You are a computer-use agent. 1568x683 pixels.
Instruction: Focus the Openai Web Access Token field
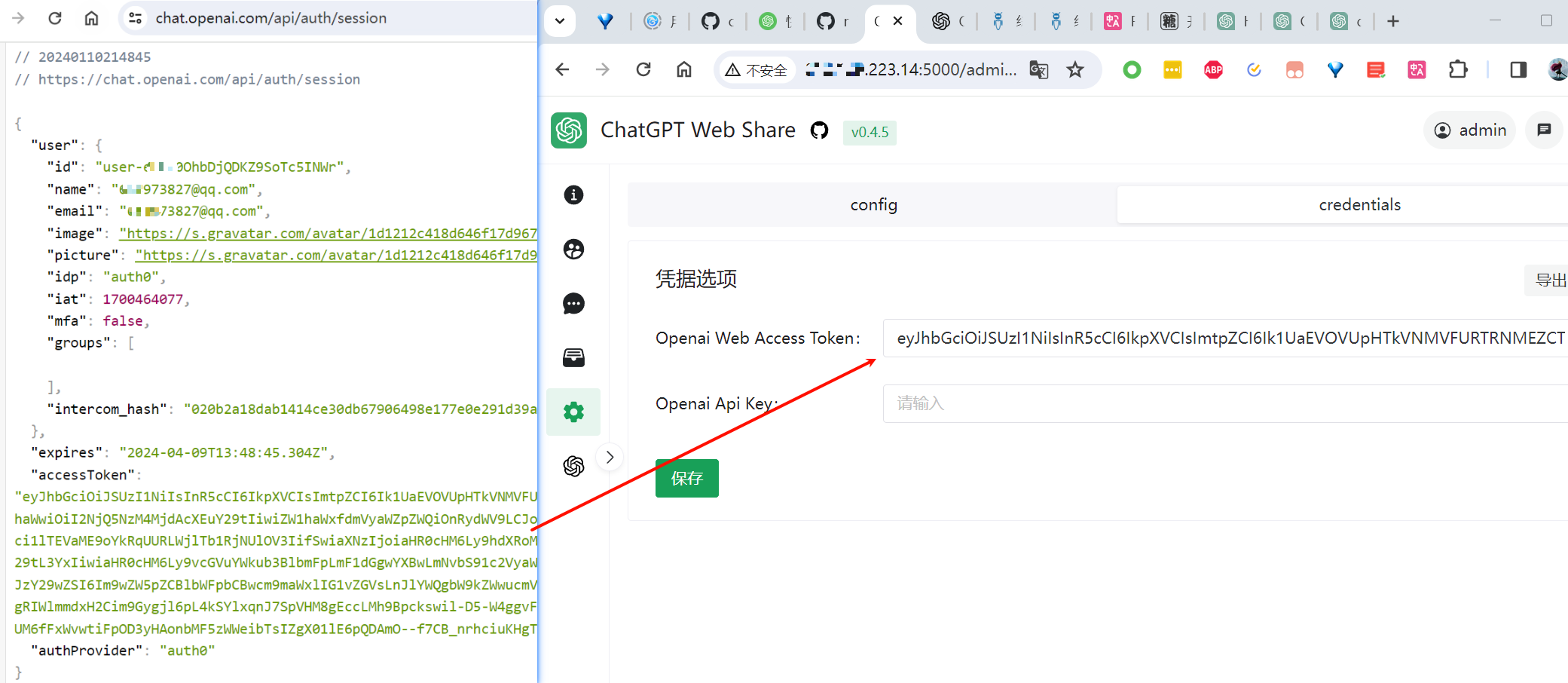pyautogui.click(x=1225, y=338)
